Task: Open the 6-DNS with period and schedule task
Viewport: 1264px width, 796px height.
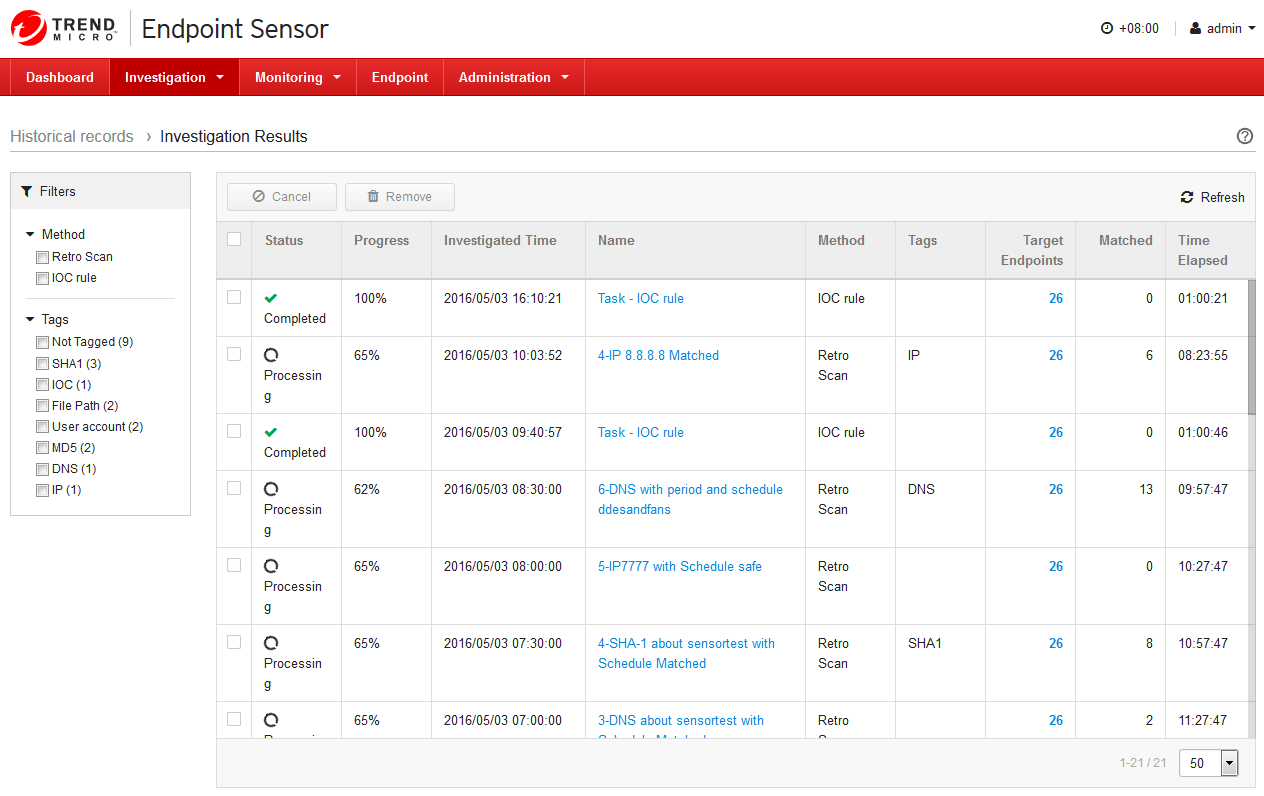Action: click(690, 490)
